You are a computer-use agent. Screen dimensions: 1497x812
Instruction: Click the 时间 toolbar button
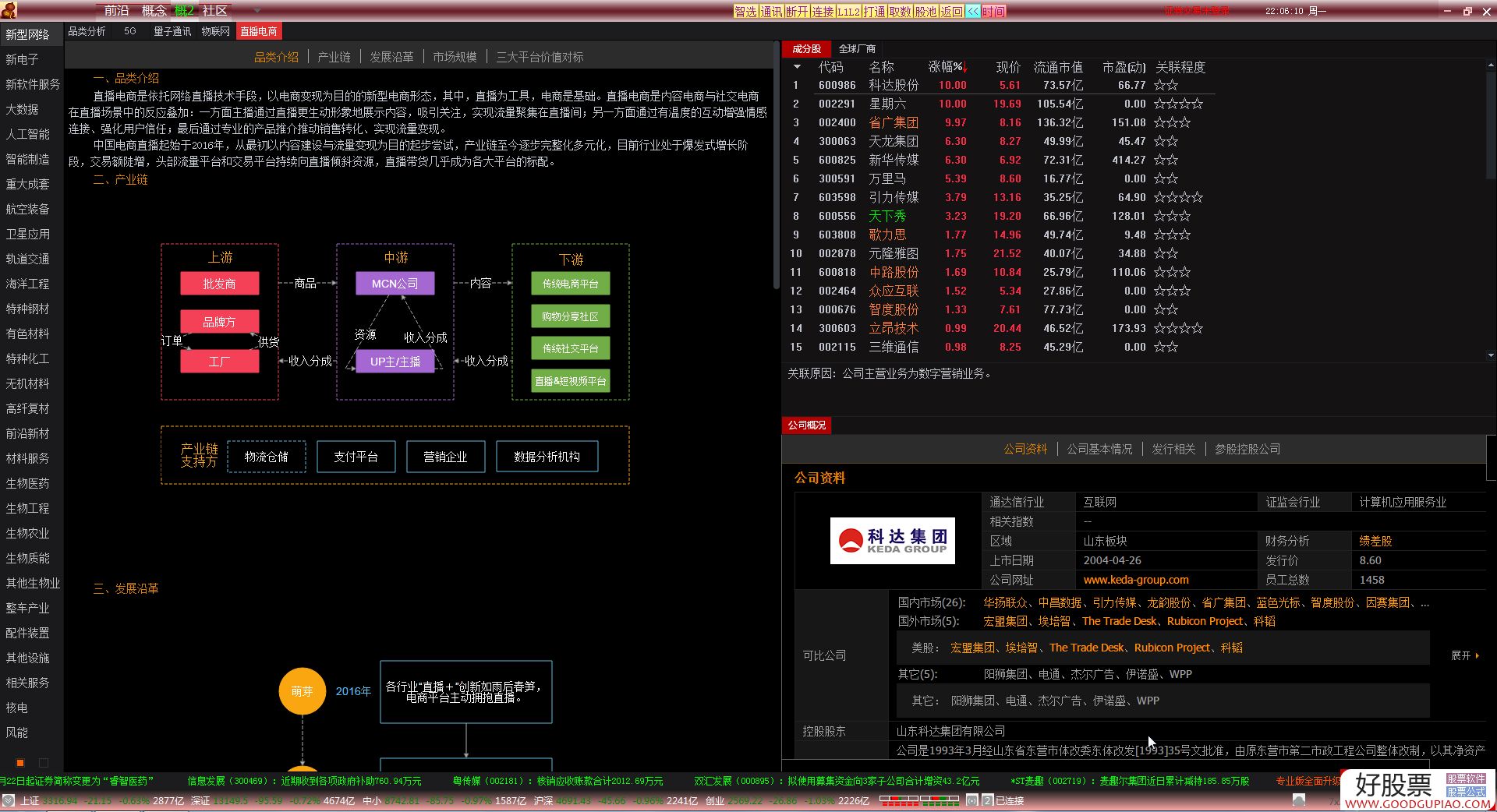click(x=993, y=12)
